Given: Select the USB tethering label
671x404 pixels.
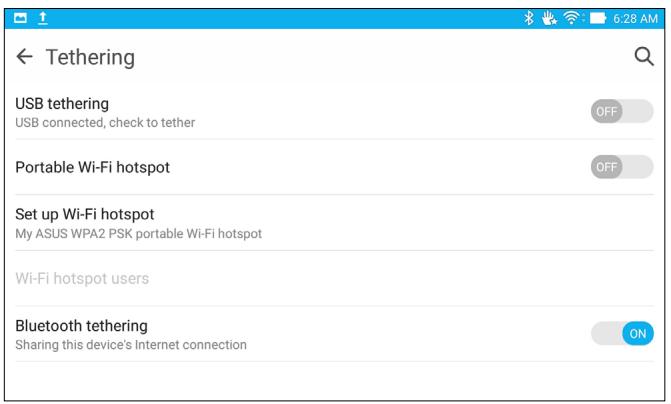Looking at the screenshot, I should [62, 104].
